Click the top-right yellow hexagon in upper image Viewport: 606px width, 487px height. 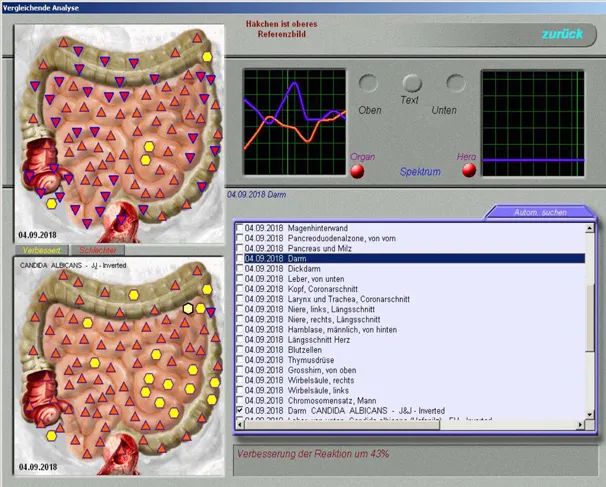207,57
